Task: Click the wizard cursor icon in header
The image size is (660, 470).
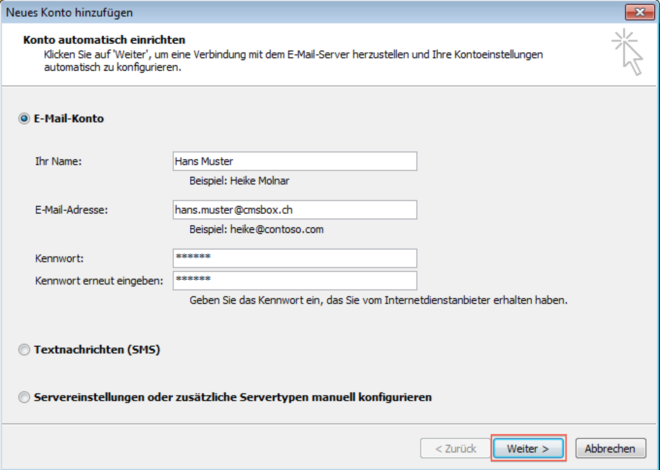Action: point(629,51)
